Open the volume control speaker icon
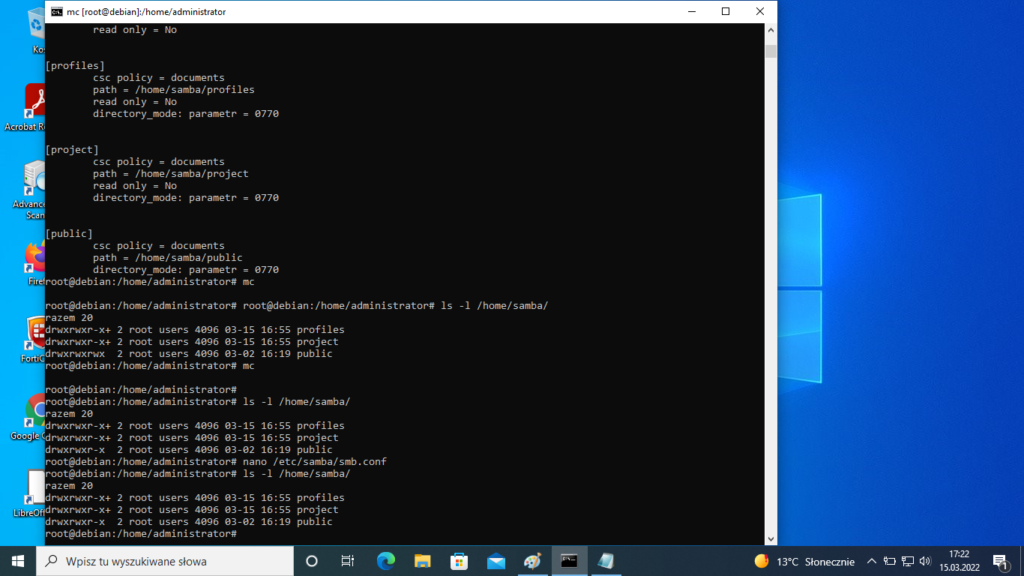1024x576 pixels. pyautogui.click(x=927, y=561)
